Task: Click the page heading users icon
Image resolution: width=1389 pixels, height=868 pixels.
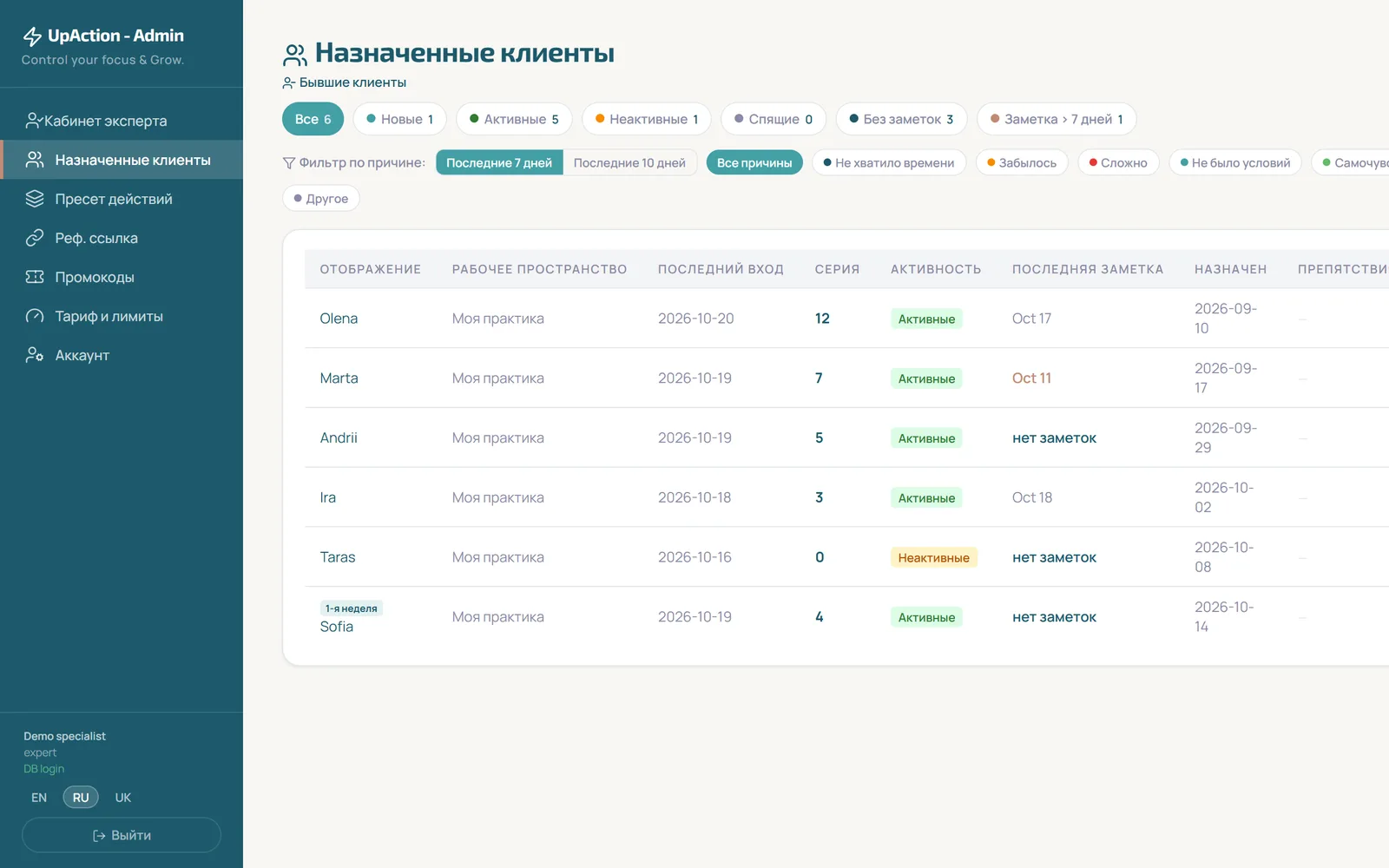Action: coord(295,55)
